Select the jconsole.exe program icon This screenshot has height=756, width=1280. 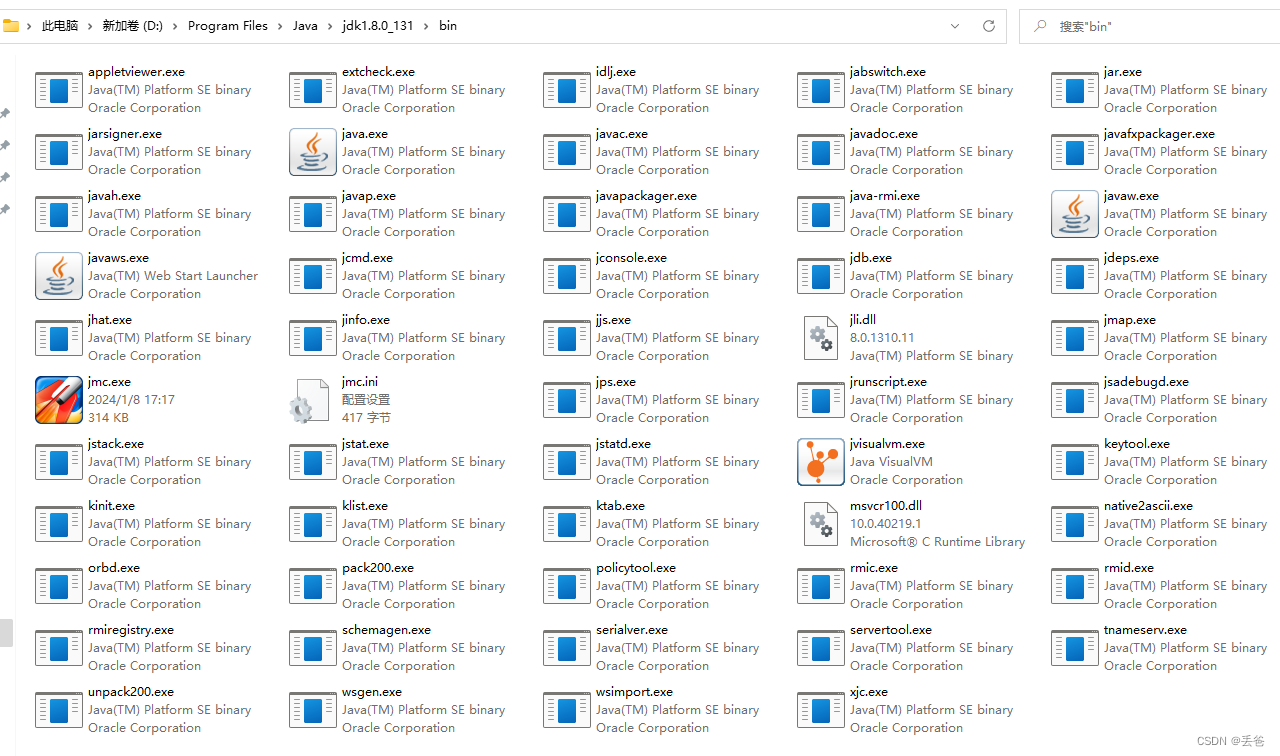(x=567, y=276)
